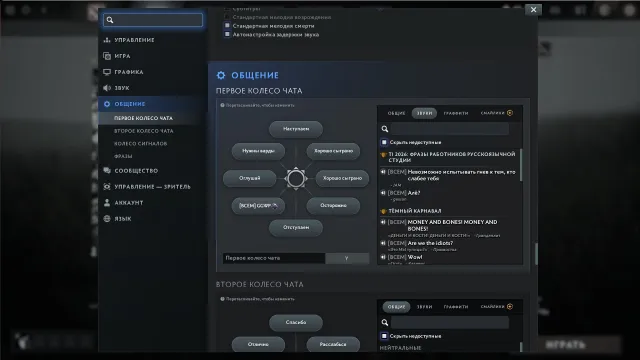Select the 'Спасибо' slot in second wheel

(296, 322)
